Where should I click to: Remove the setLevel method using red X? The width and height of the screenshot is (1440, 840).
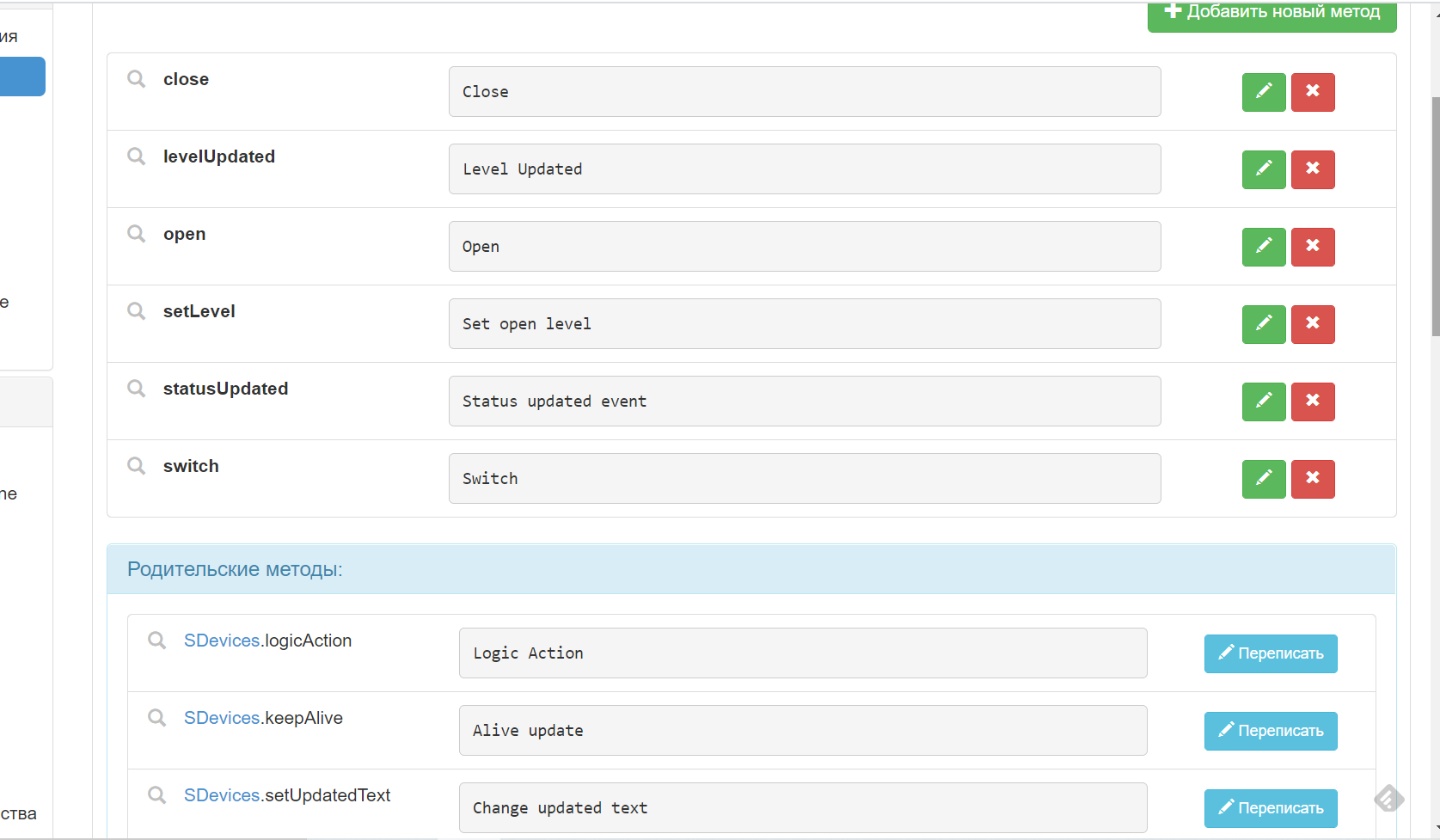pyautogui.click(x=1312, y=324)
